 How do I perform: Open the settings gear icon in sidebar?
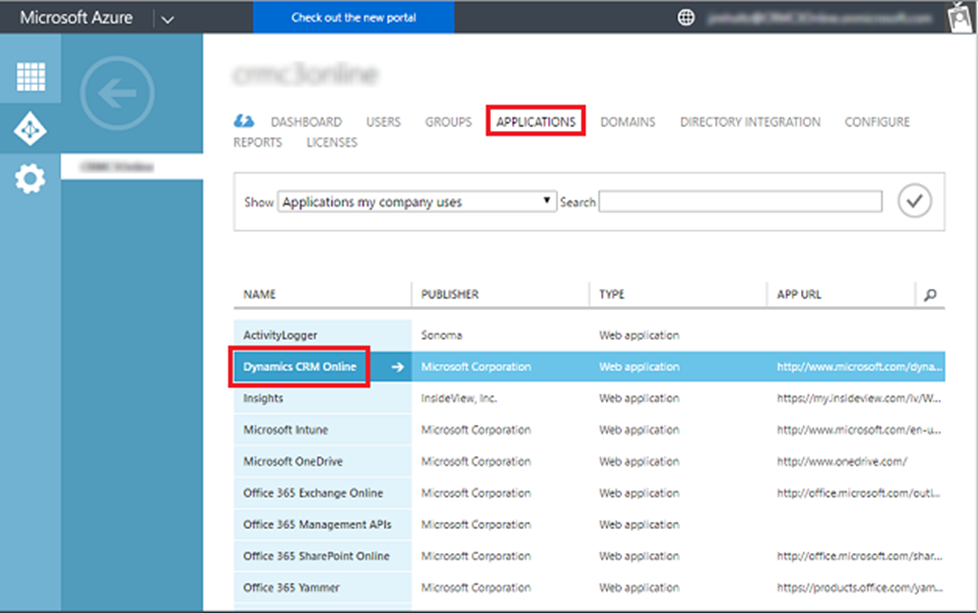pyautogui.click(x=30, y=180)
